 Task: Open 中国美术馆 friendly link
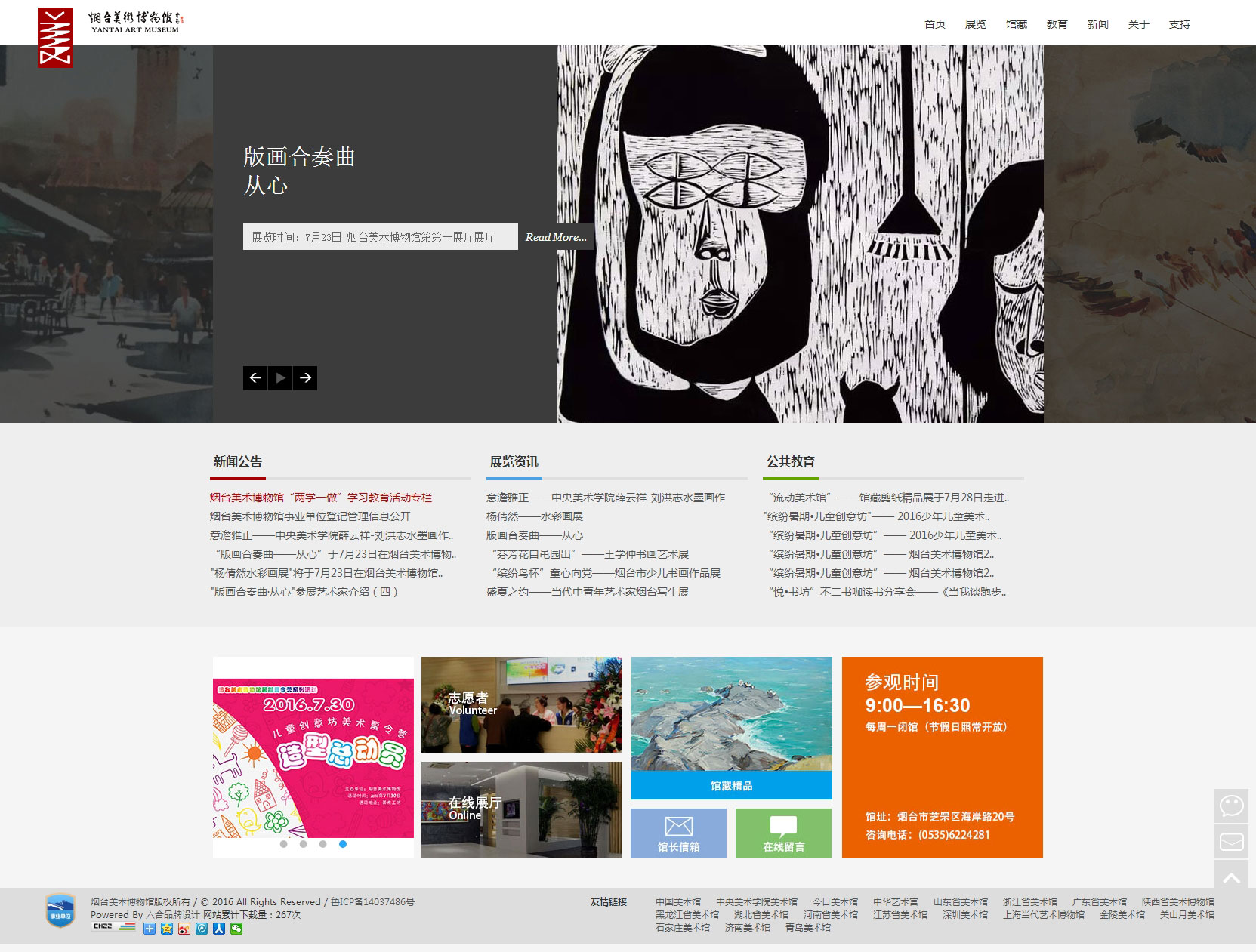(x=678, y=902)
